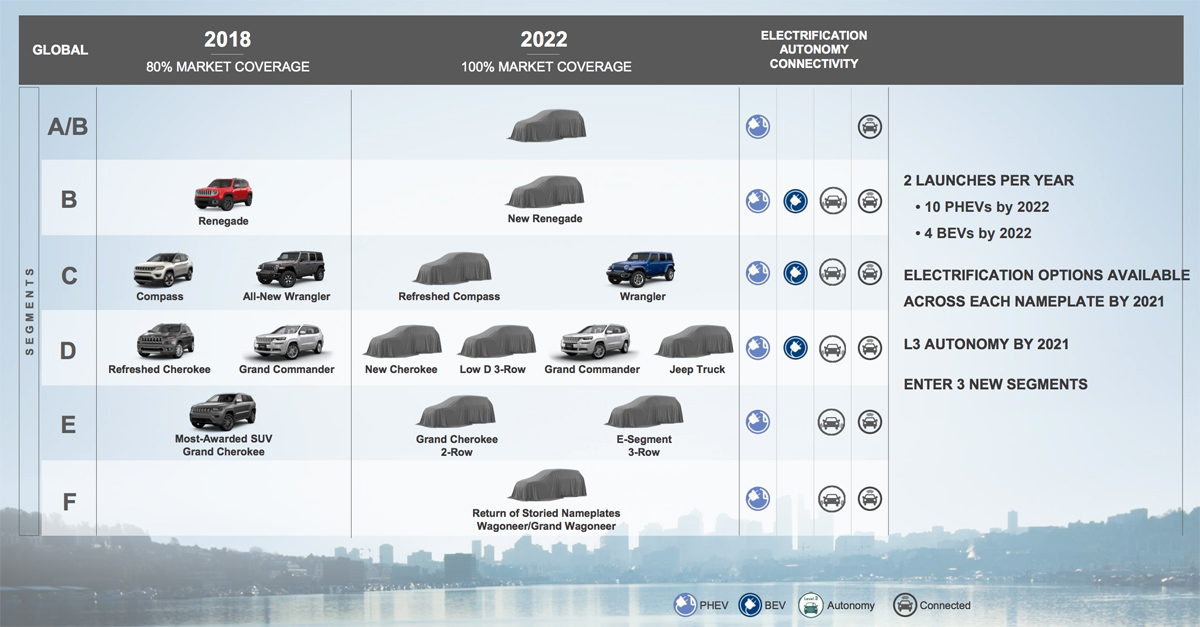Image resolution: width=1200 pixels, height=627 pixels.
Task: Click the PHEV icon in the E row
Action: pos(758,422)
